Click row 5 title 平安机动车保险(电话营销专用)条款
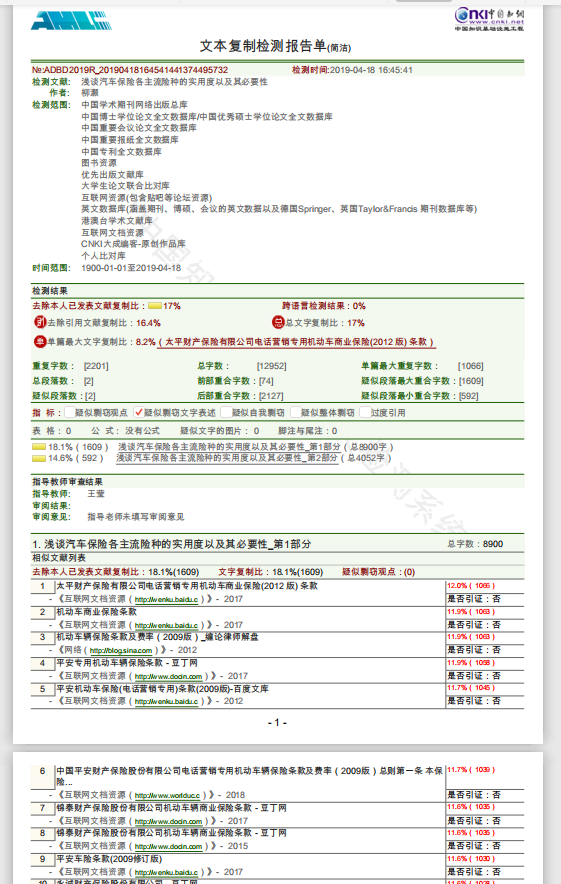 click(162, 689)
